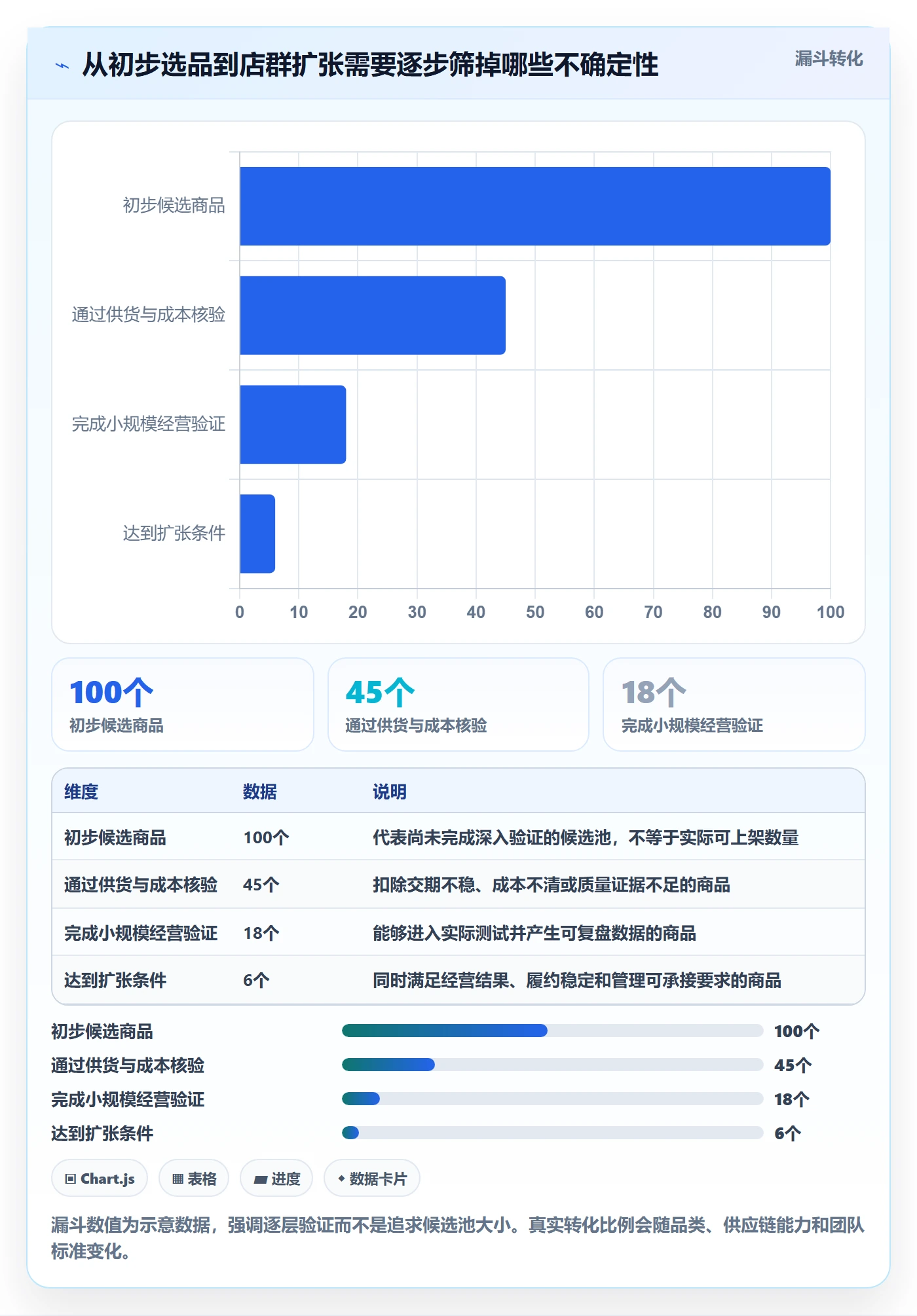Image resolution: width=917 pixels, height=1316 pixels.
Task: Click y-axis label 达到扩张条件 in chart
Action: click(x=174, y=534)
